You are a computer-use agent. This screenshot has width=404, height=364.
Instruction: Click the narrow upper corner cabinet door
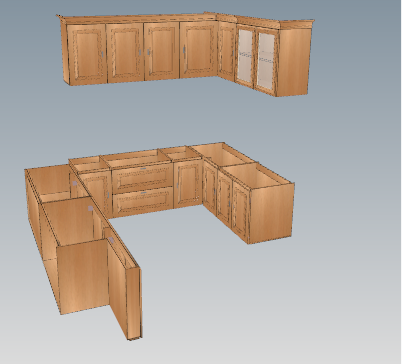click(x=227, y=51)
